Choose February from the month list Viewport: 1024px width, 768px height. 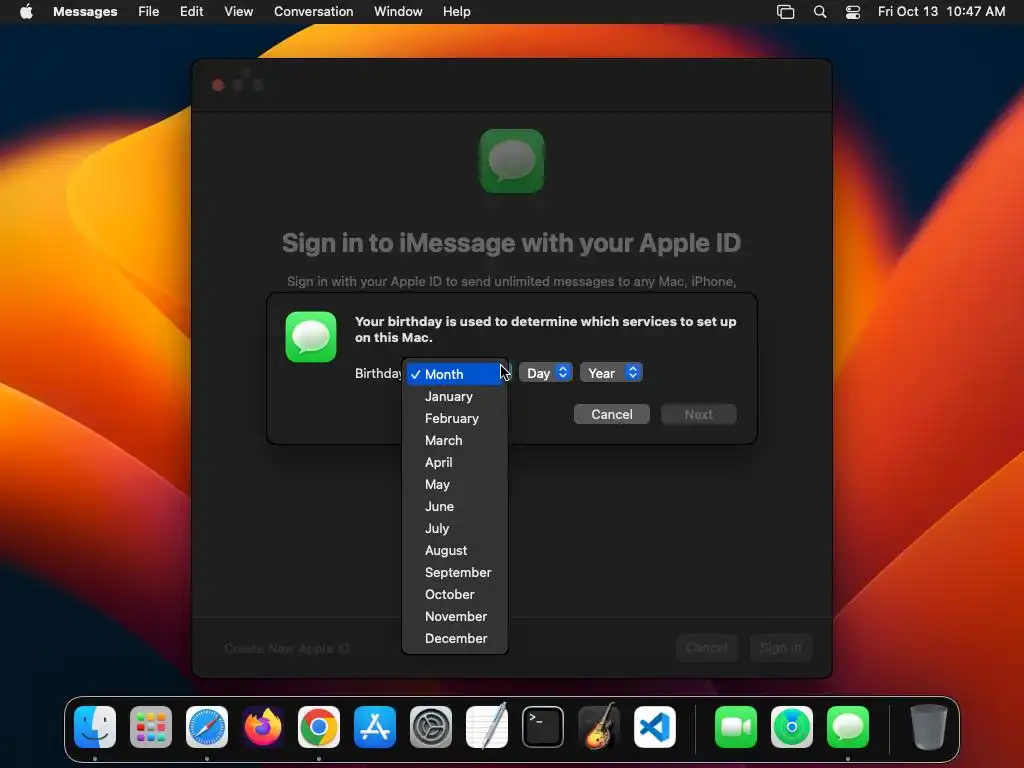455,419
